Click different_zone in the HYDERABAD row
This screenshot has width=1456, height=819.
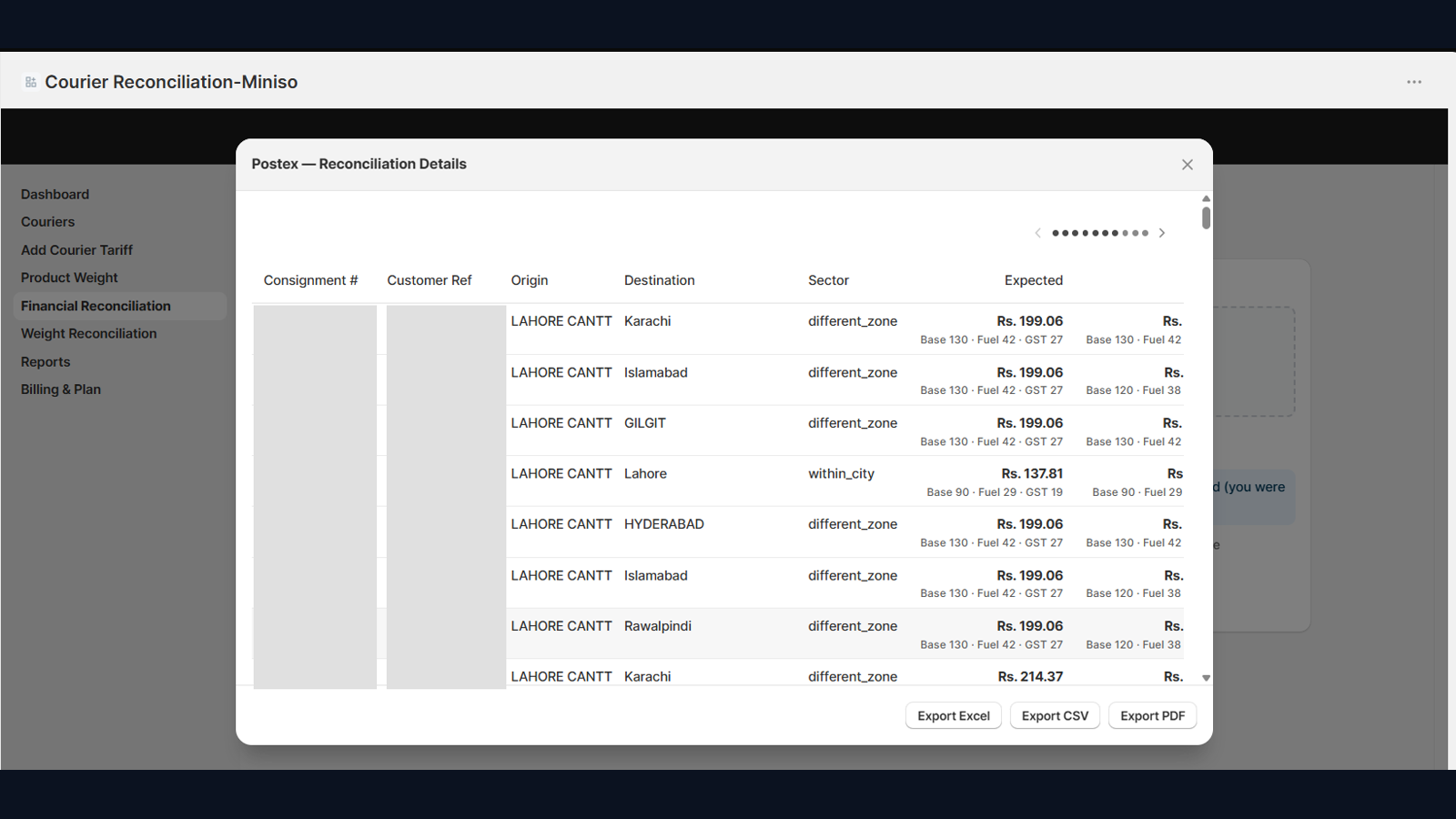(x=853, y=524)
